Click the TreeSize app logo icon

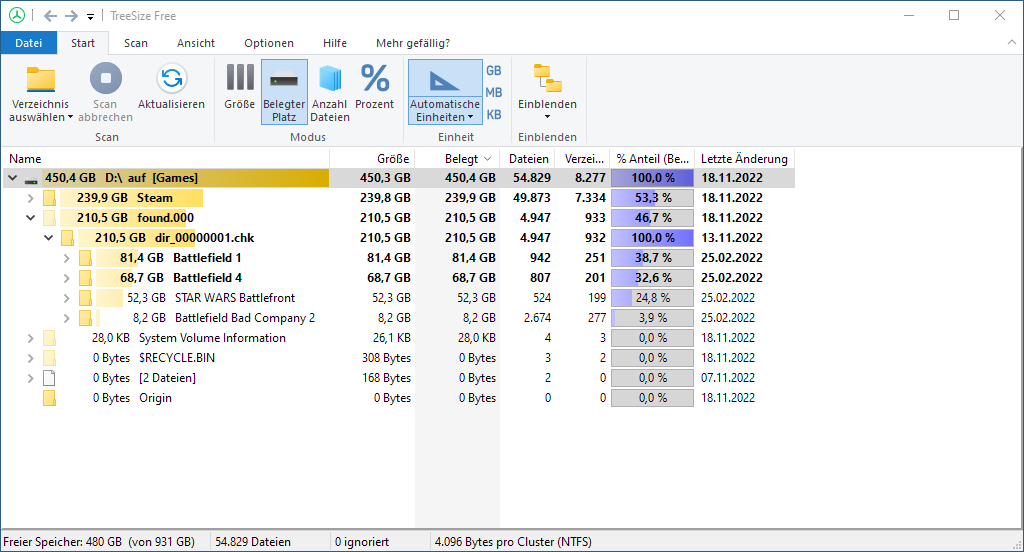(17, 16)
